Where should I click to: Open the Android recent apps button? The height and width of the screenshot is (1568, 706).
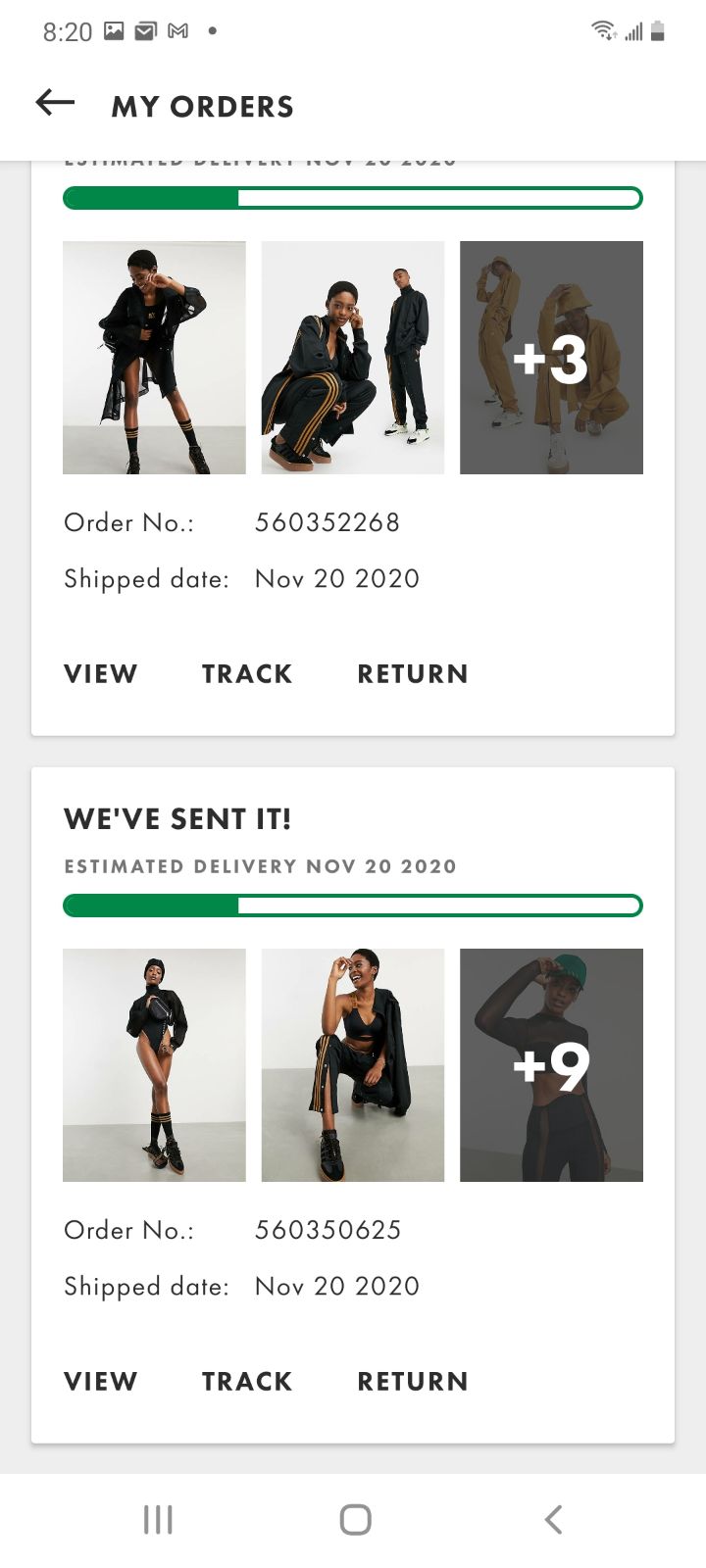158,1519
